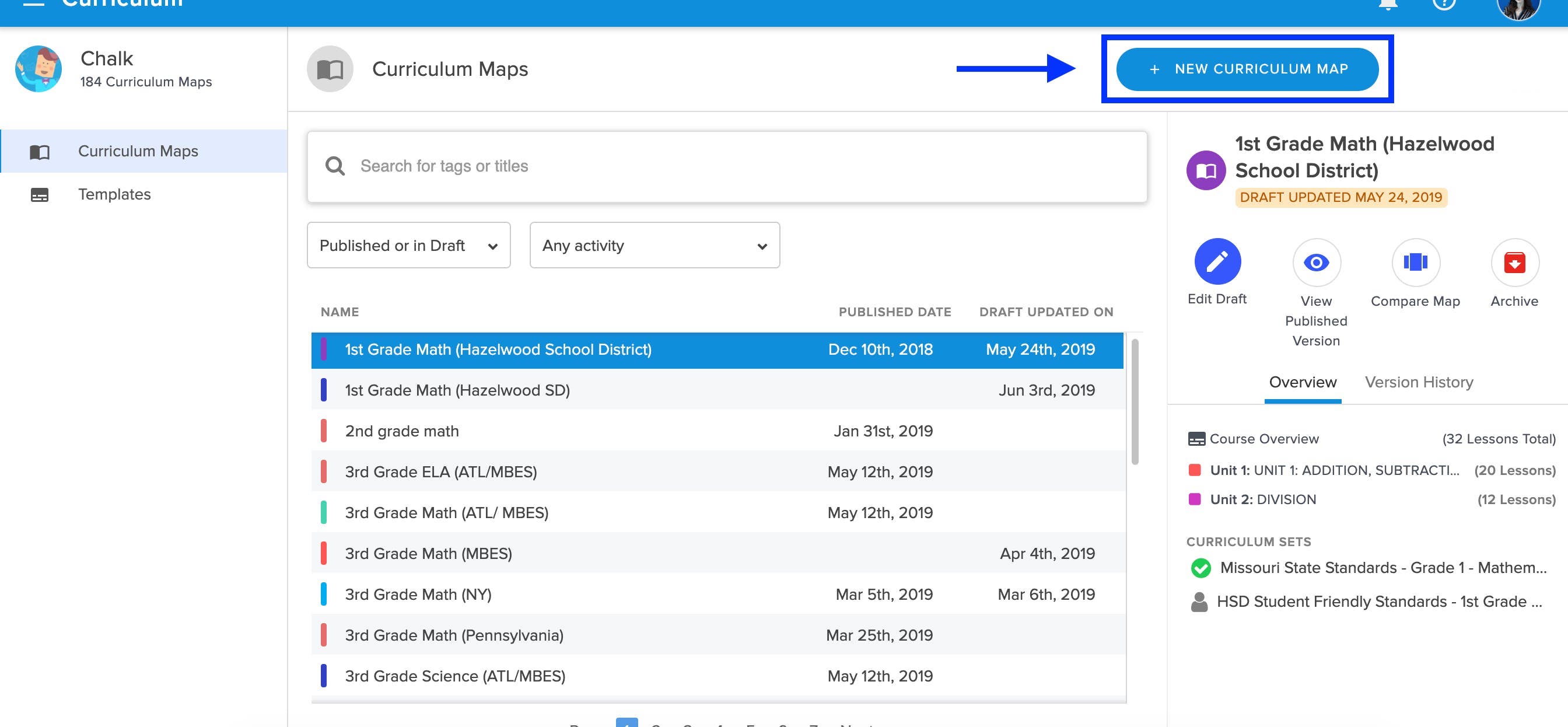Open the Compare Map icon
1568x727 pixels.
(1415, 263)
